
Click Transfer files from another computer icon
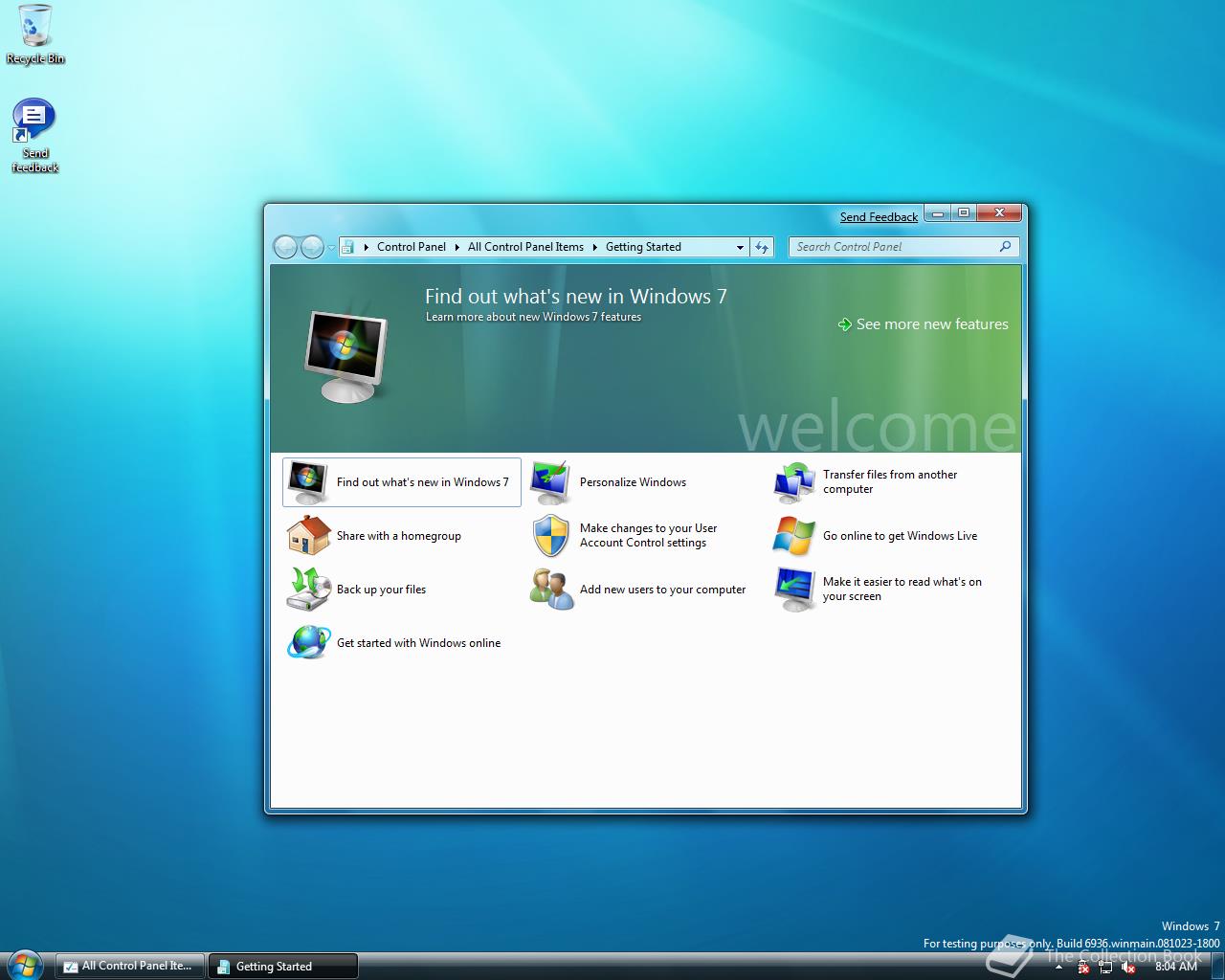pyautogui.click(x=794, y=482)
